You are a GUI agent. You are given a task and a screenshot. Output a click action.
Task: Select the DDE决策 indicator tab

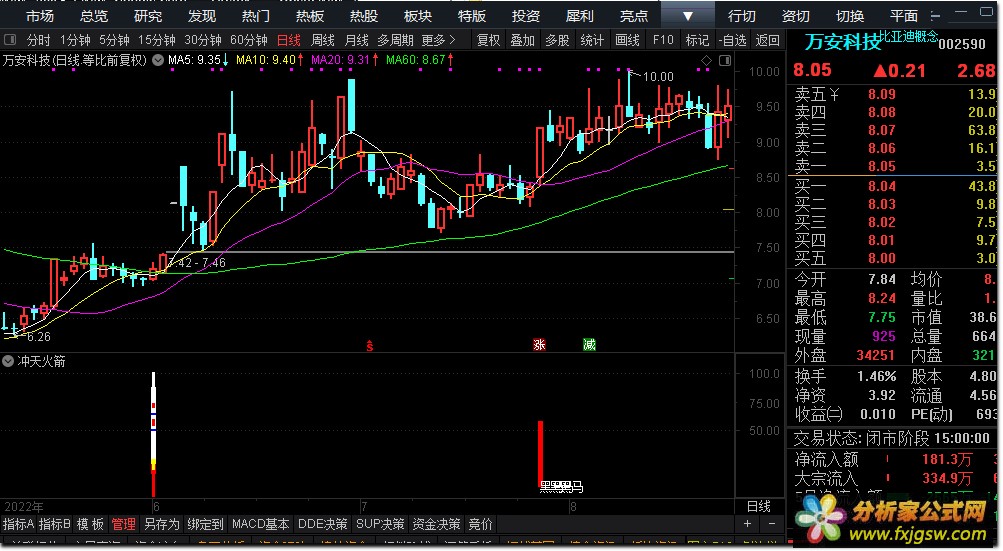pos(323,524)
